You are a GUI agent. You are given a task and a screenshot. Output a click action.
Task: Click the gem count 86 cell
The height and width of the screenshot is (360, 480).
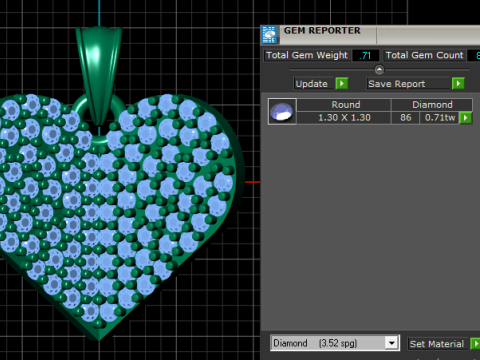405,118
